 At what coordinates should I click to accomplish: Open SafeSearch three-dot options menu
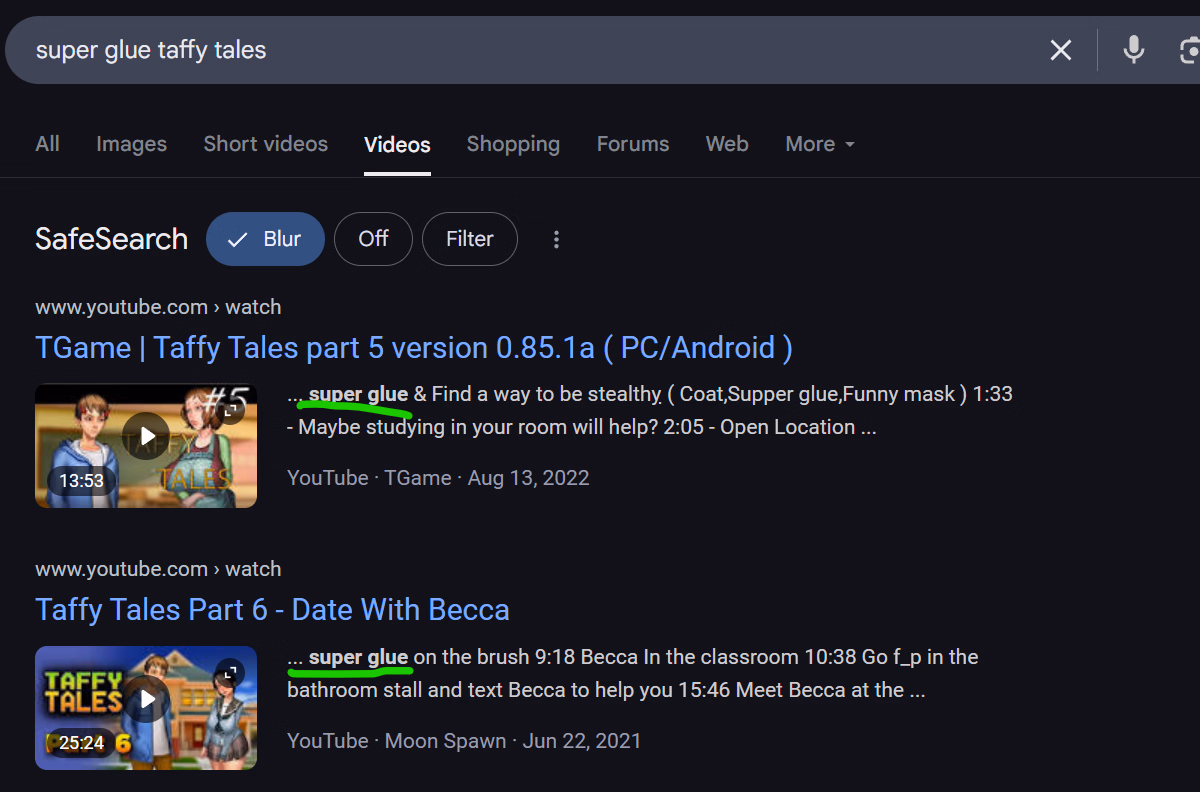pyautogui.click(x=557, y=239)
